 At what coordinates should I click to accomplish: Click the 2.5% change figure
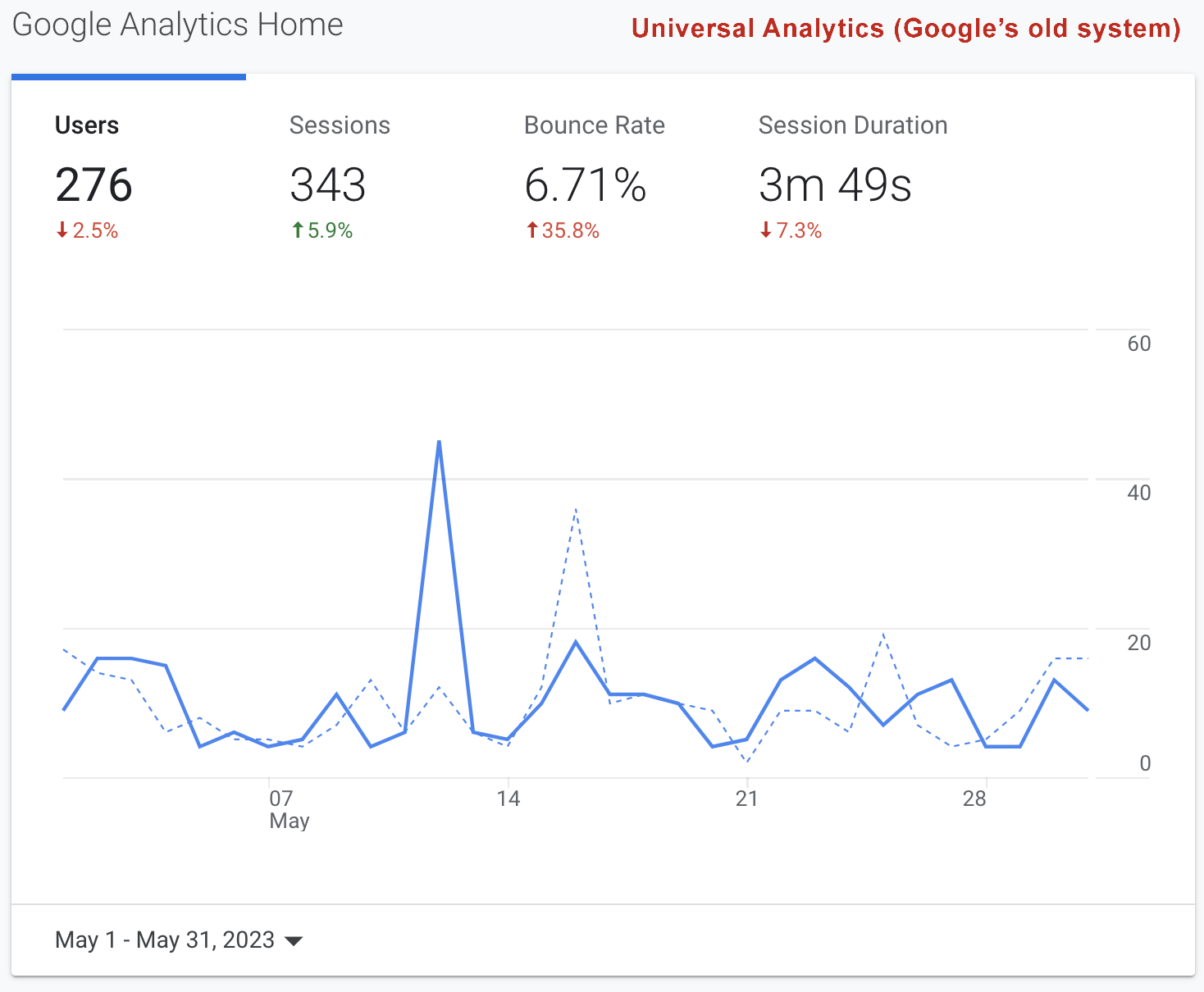tap(95, 231)
